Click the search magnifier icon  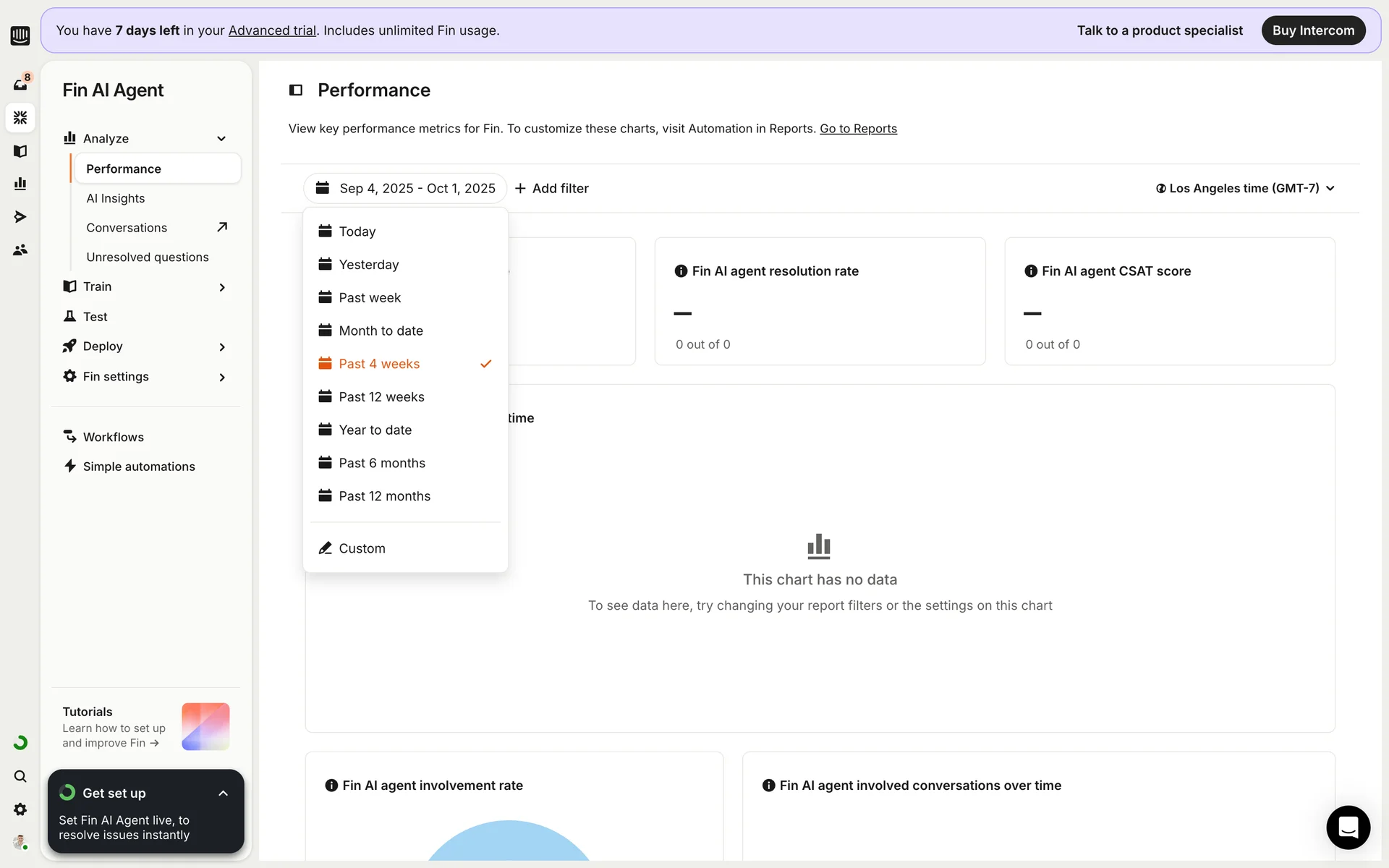[x=20, y=776]
